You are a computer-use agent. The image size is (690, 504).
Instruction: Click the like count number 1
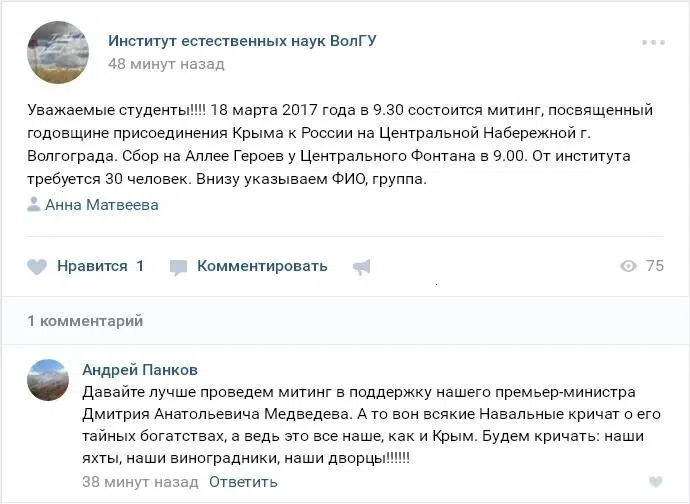click(x=140, y=266)
